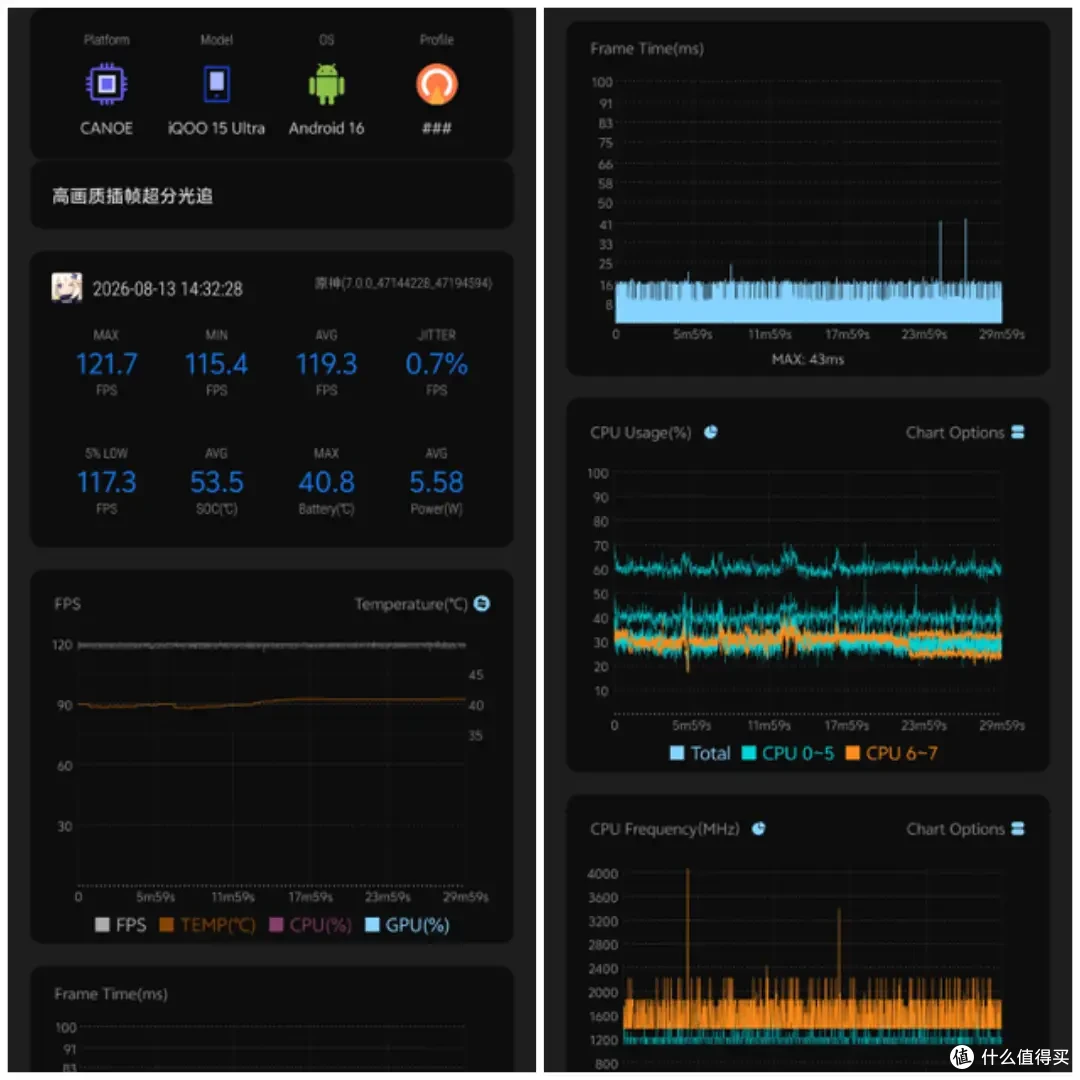Click the 5% LOW 117.3 FPS value
This screenshot has height=1080, width=1080.
(x=106, y=482)
